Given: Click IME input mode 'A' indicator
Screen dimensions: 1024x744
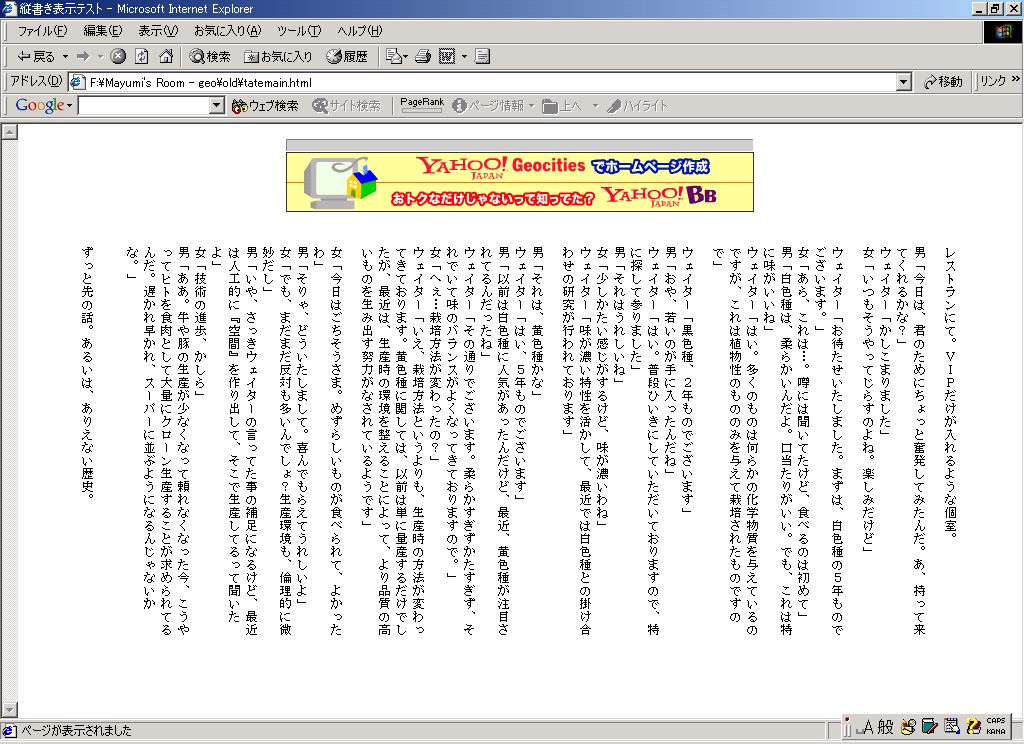Looking at the screenshot, I should click(x=868, y=726).
